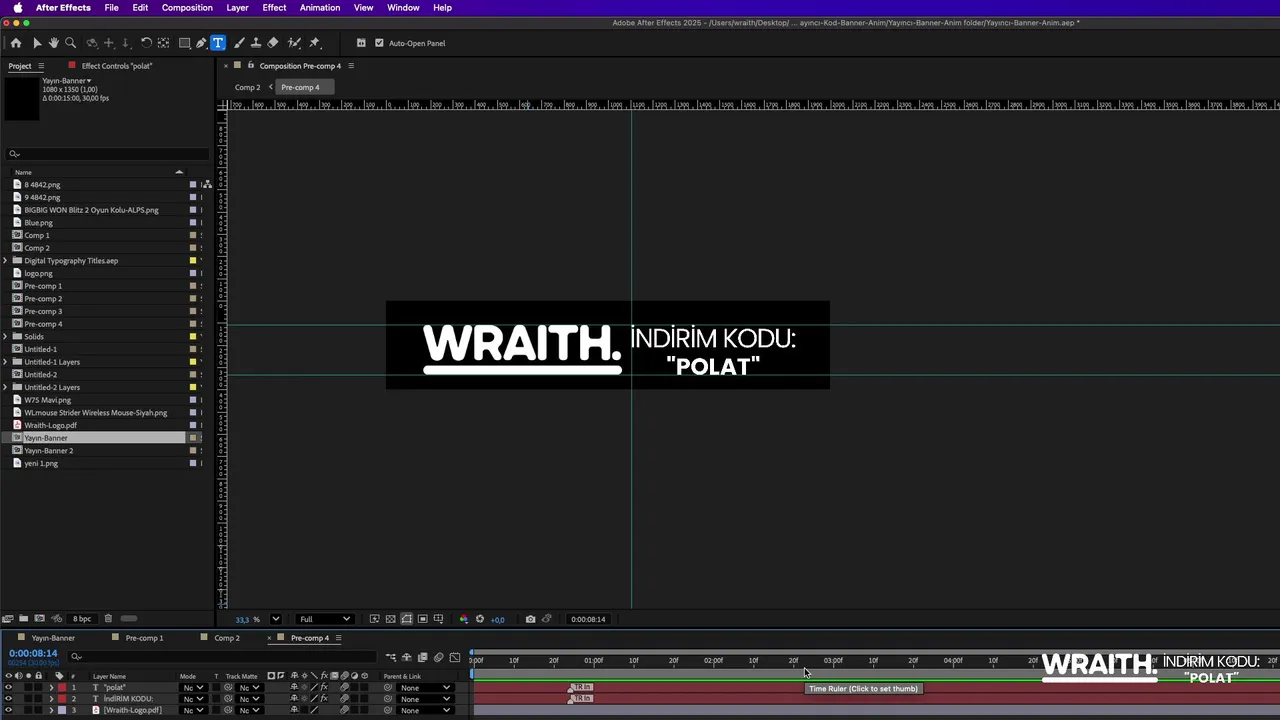Image resolution: width=1280 pixels, height=720 pixels.
Task: Toggle the Auto-Open Panel checkbox
Action: pyautogui.click(x=379, y=43)
